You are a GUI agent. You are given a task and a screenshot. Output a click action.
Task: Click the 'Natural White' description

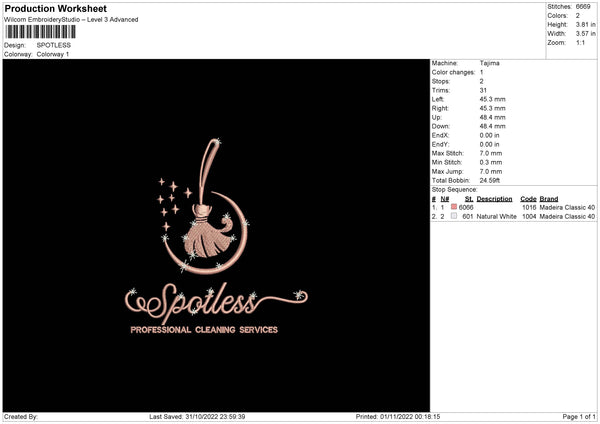pos(497,217)
